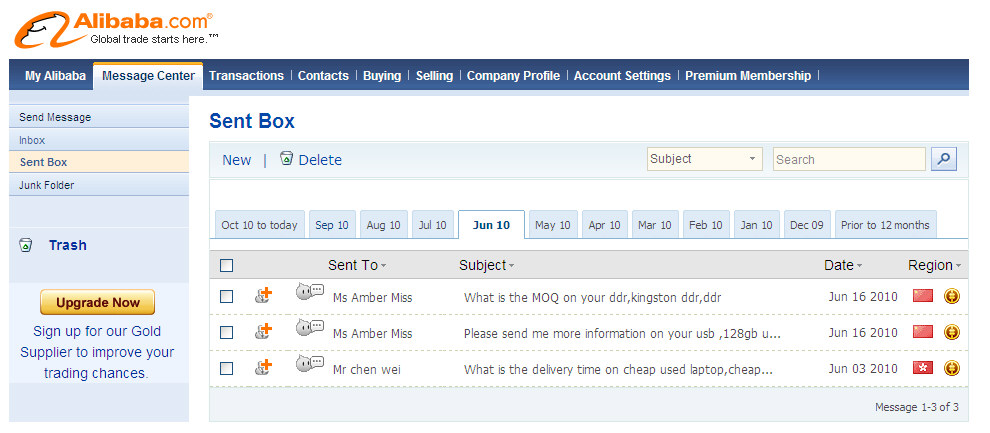Check the box for MOQ message row
This screenshot has width=990, height=433.
(226, 296)
